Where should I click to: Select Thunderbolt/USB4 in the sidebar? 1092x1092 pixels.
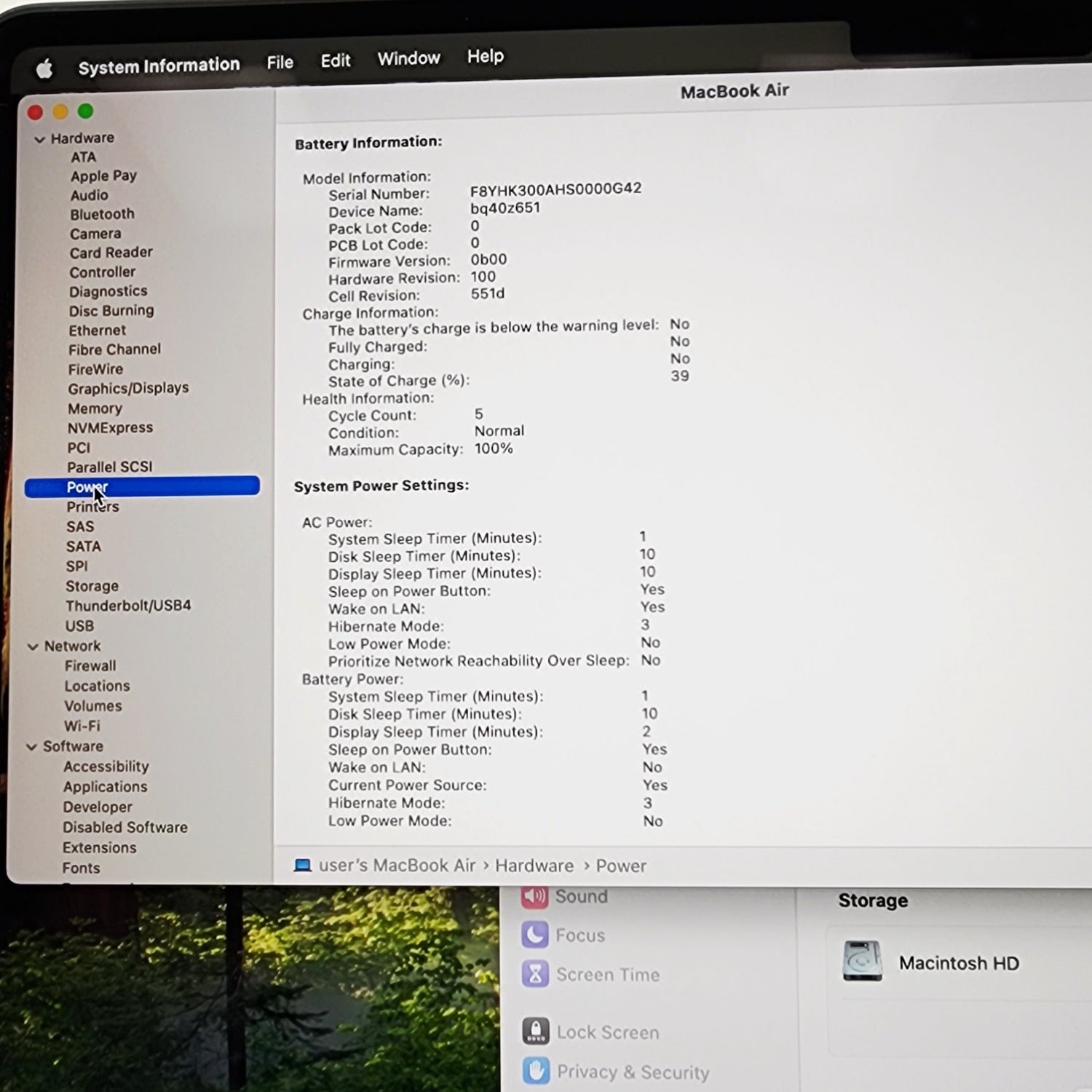[128, 606]
